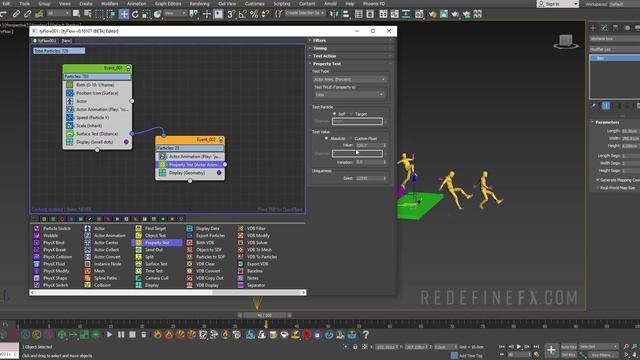This screenshot has height=360, width=640.
Task: Toggle Event_001 enable icon in header
Action: tap(128, 68)
